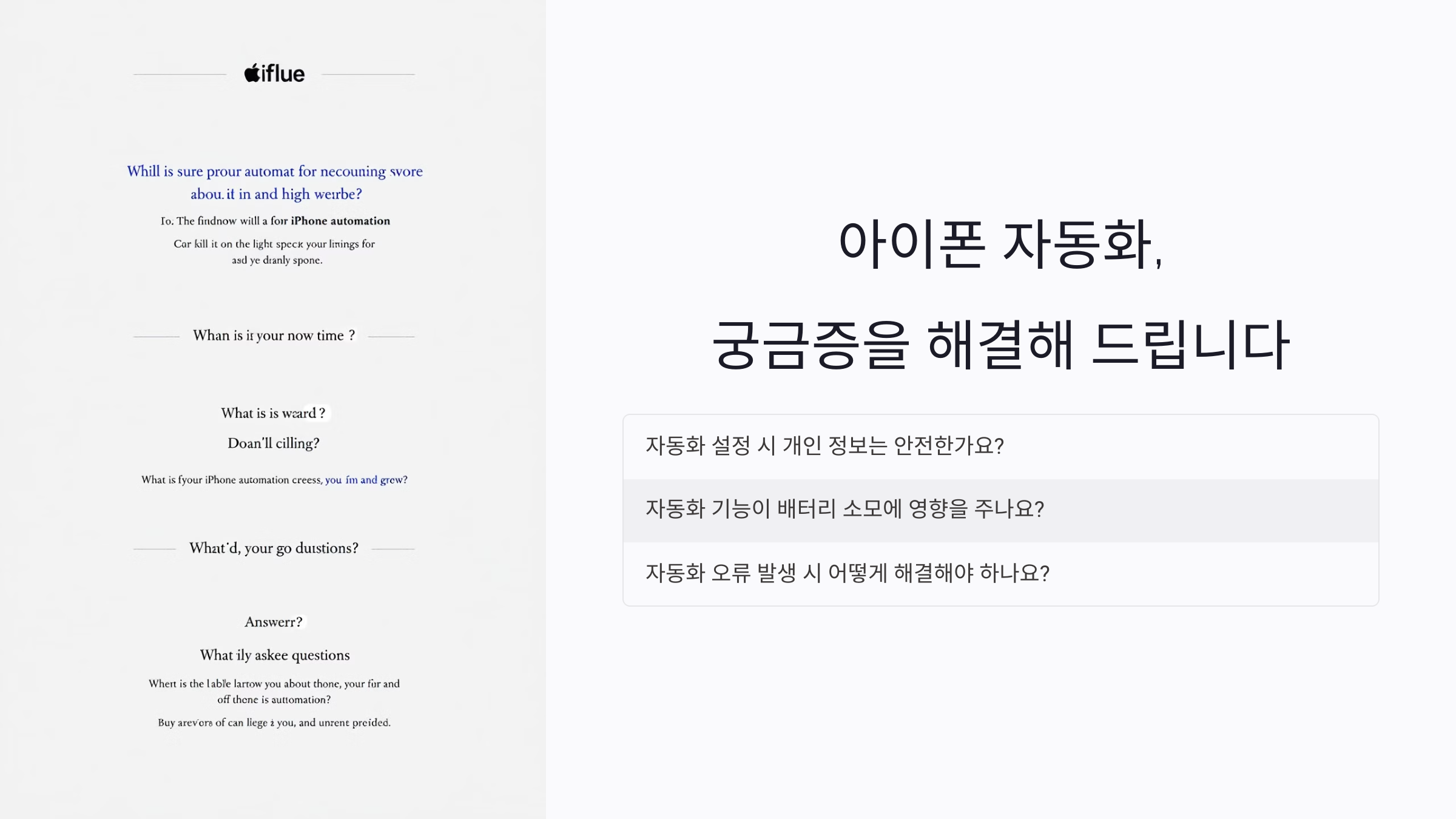Expand the automation error resolution question
1456x819 pixels.
tap(847, 573)
